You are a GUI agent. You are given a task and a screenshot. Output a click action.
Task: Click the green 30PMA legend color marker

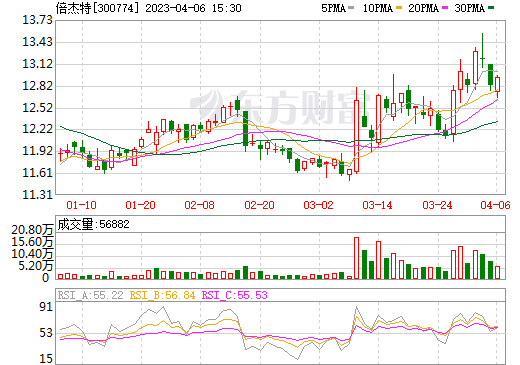[491, 8]
